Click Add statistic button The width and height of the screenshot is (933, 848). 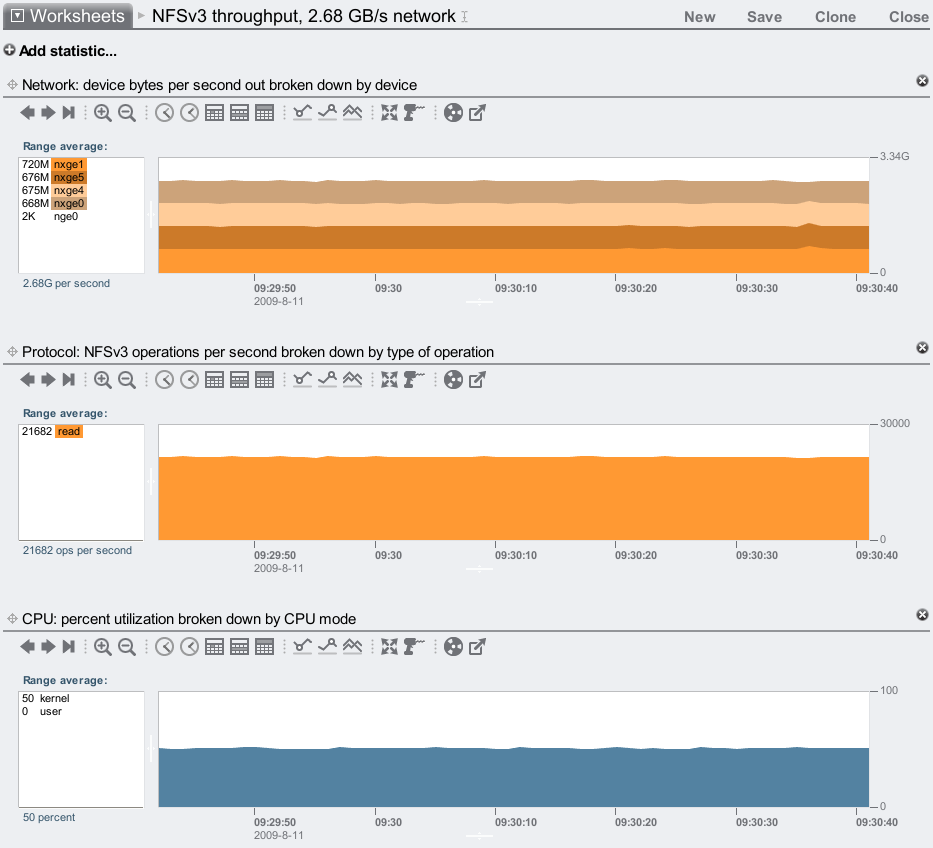[x=60, y=50]
